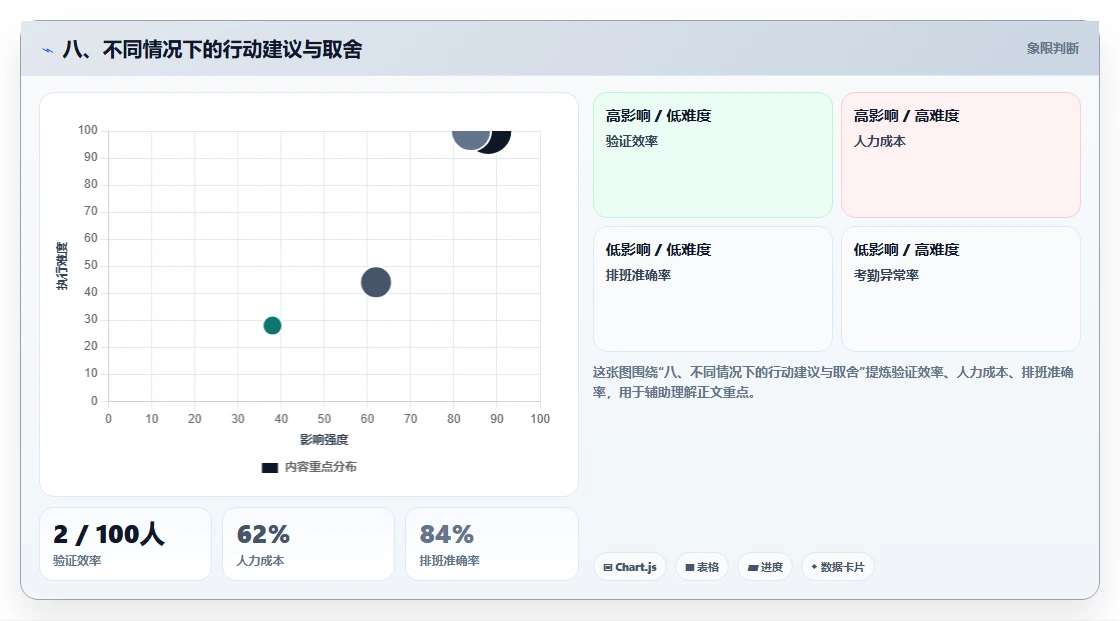Image resolution: width=1120 pixels, height=621 pixels.
Task: Click the 62% 人力成本 stat card
Action: click(x=308, y=544)
